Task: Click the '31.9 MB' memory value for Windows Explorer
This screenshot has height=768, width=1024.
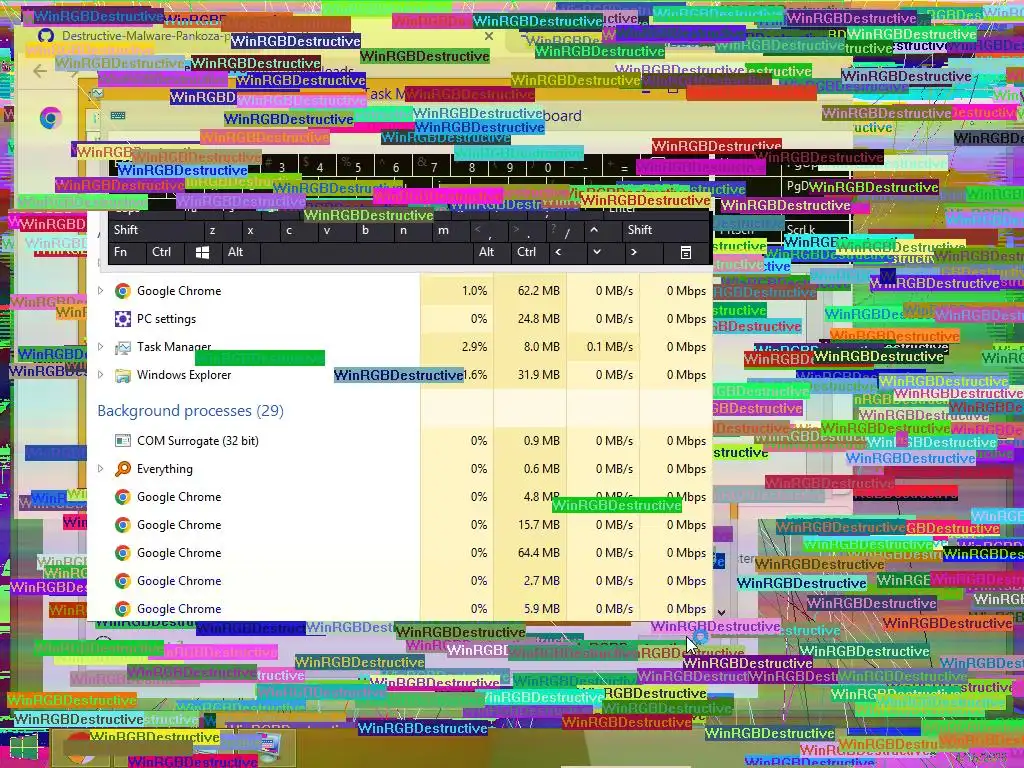Action: [x=538, y=375]
